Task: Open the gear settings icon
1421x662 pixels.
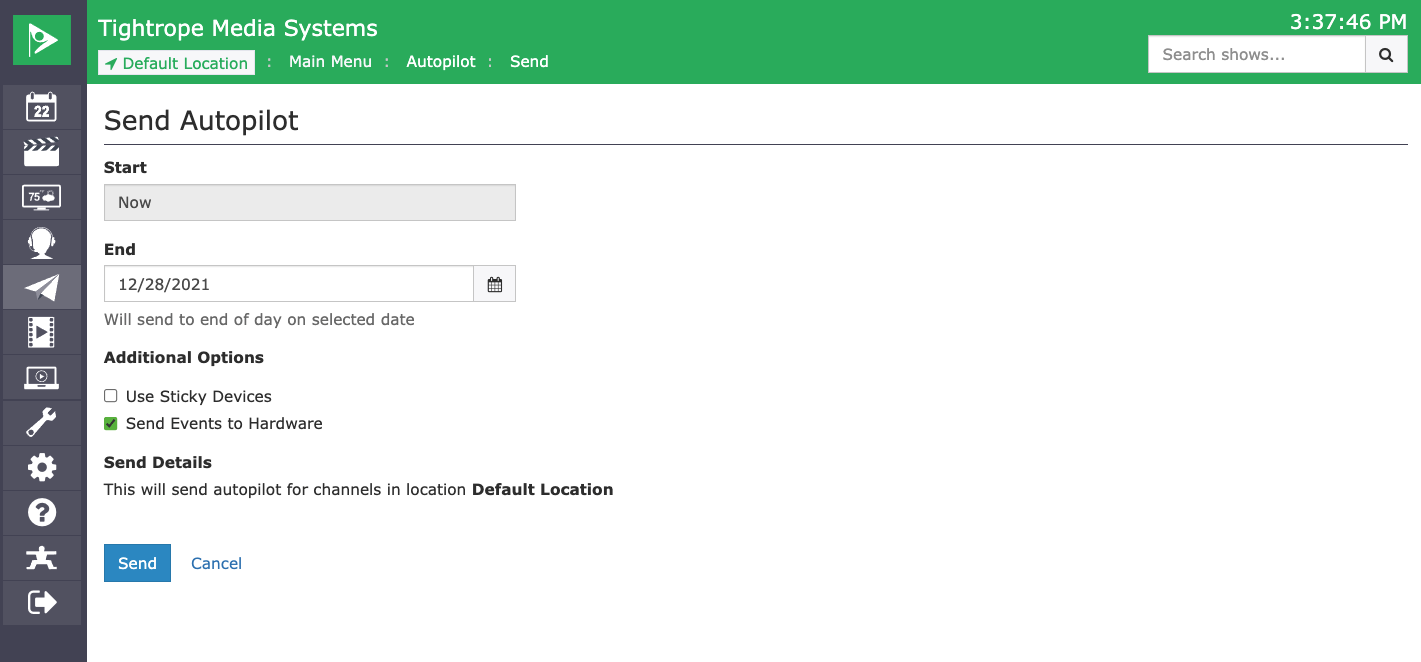Action: pyautogui.click(x=42, y=467)
